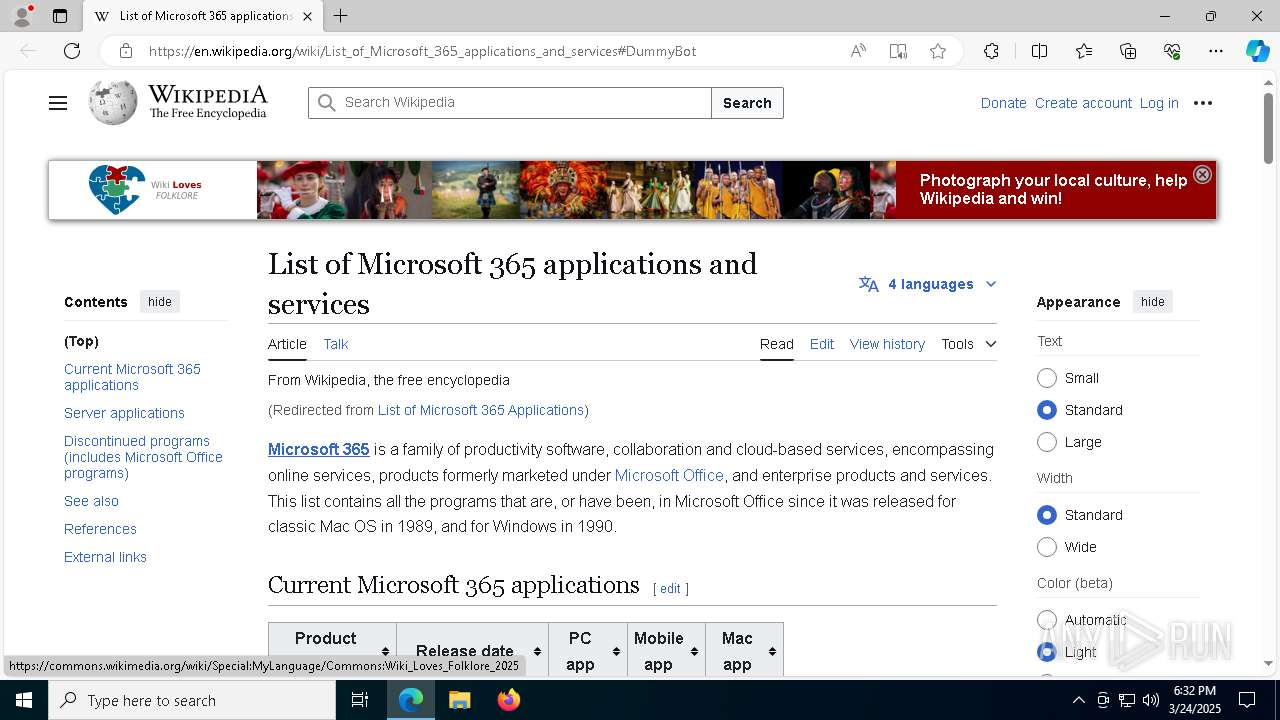Open the Microsoft 365 article link

pos(318,450)
